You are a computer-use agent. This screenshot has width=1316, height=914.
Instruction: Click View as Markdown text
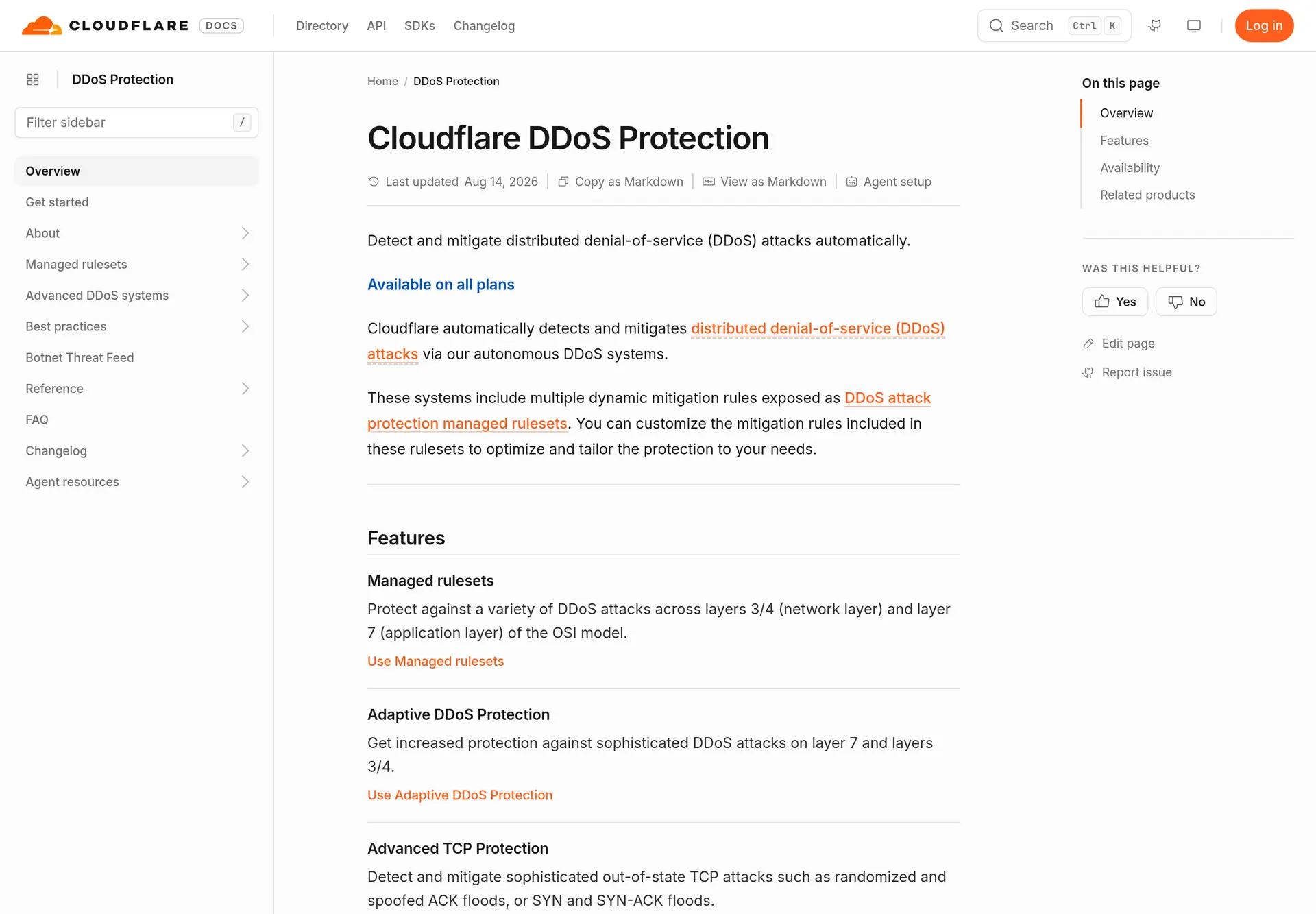click(x=773, y=182)
